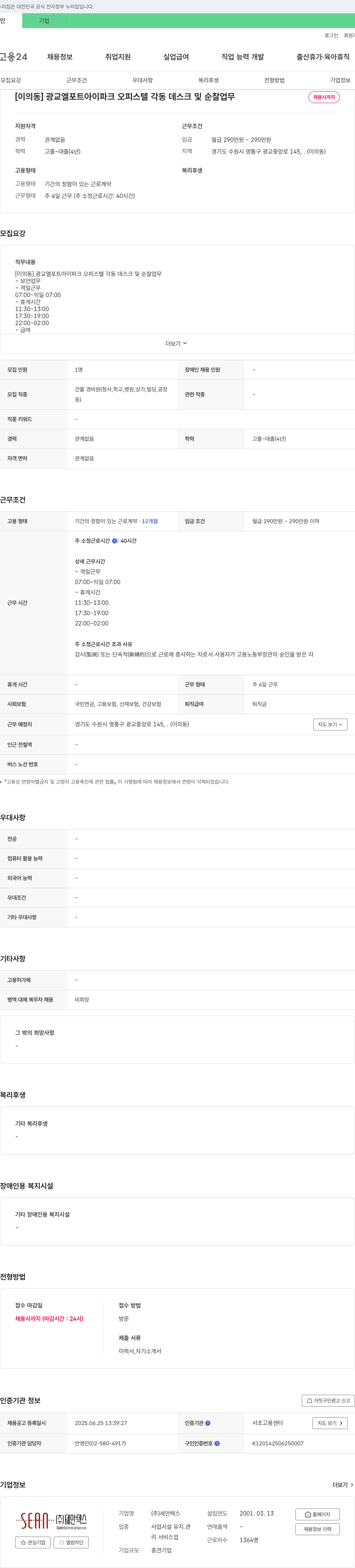Open the 출산휴가·육아휴직 menu
This screenshot has width=355, height=1568.
[x=323, y=57]
